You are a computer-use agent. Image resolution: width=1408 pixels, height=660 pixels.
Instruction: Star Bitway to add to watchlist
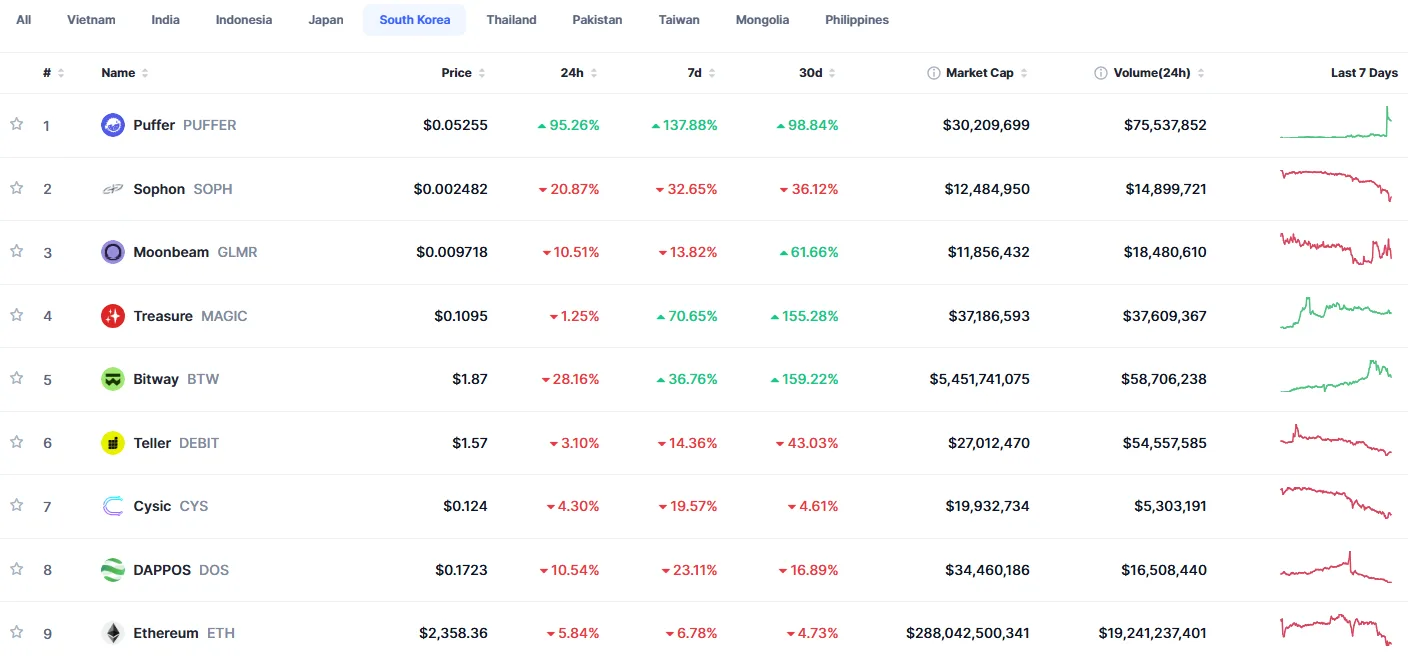coord(16,378)
